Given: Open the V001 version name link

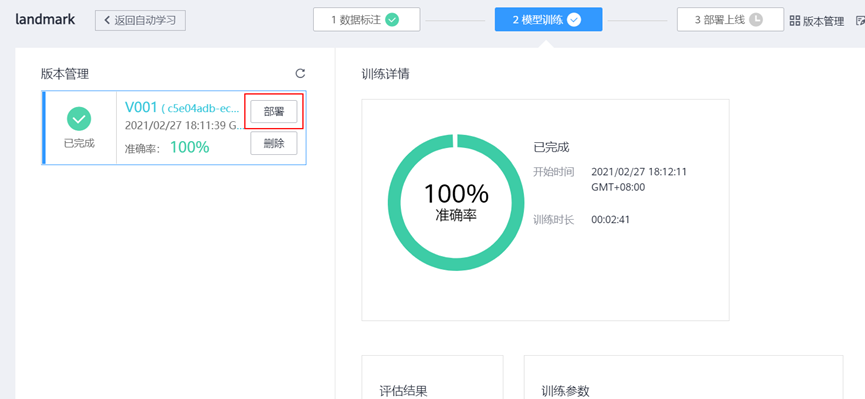Looking at the screenshot, I should [141, 107].
